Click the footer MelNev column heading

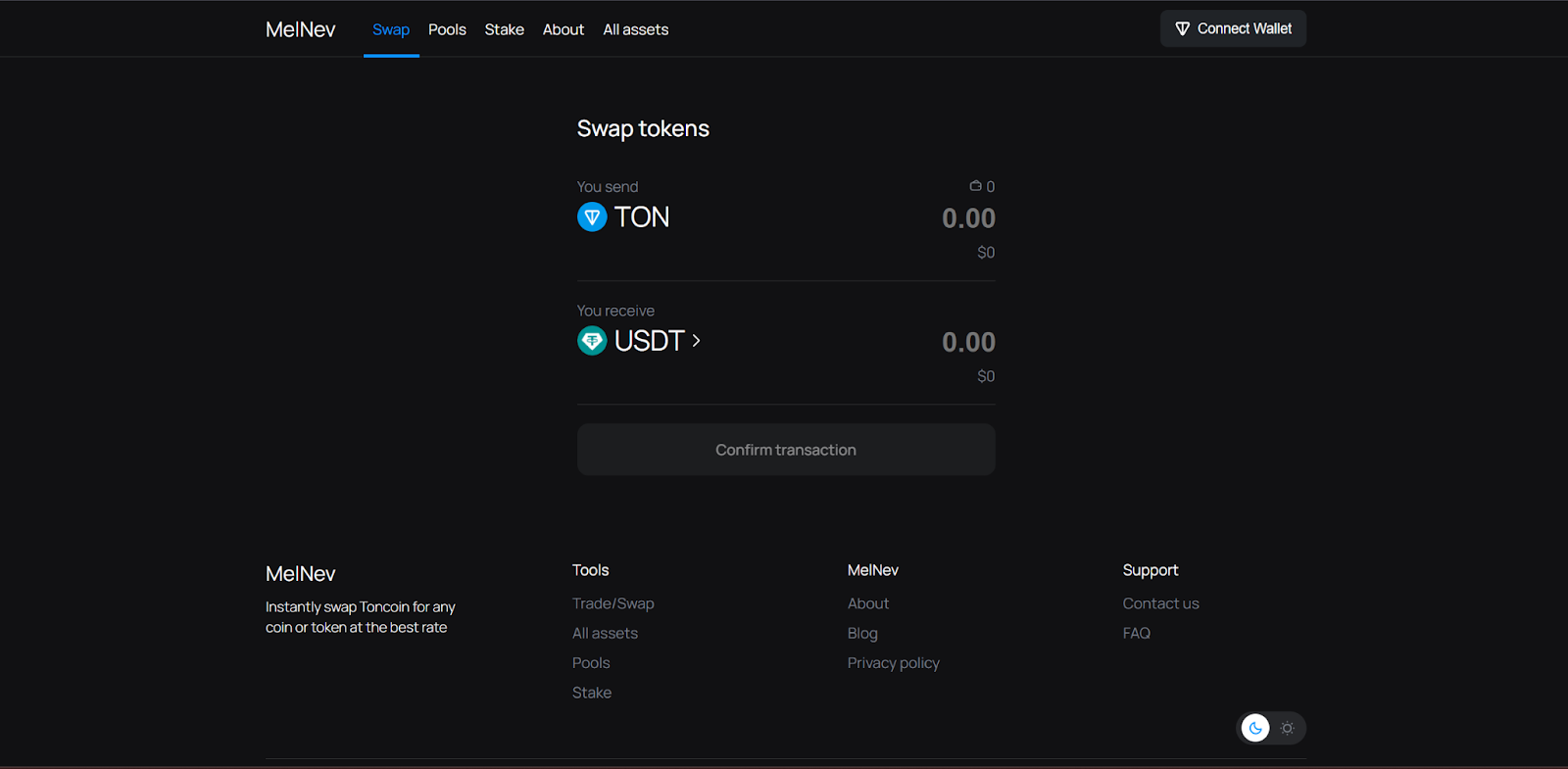873,570
